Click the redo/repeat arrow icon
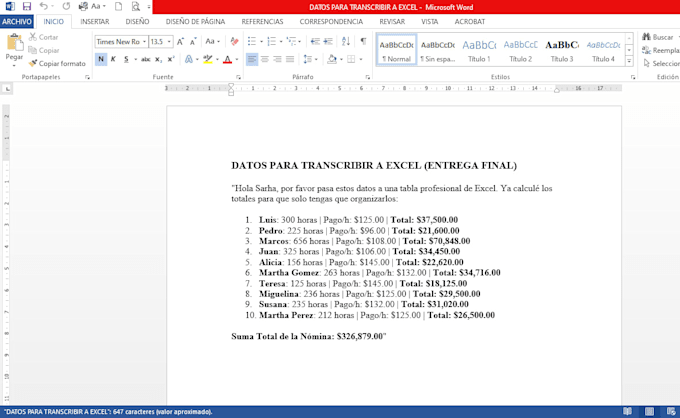 point(66,7)
